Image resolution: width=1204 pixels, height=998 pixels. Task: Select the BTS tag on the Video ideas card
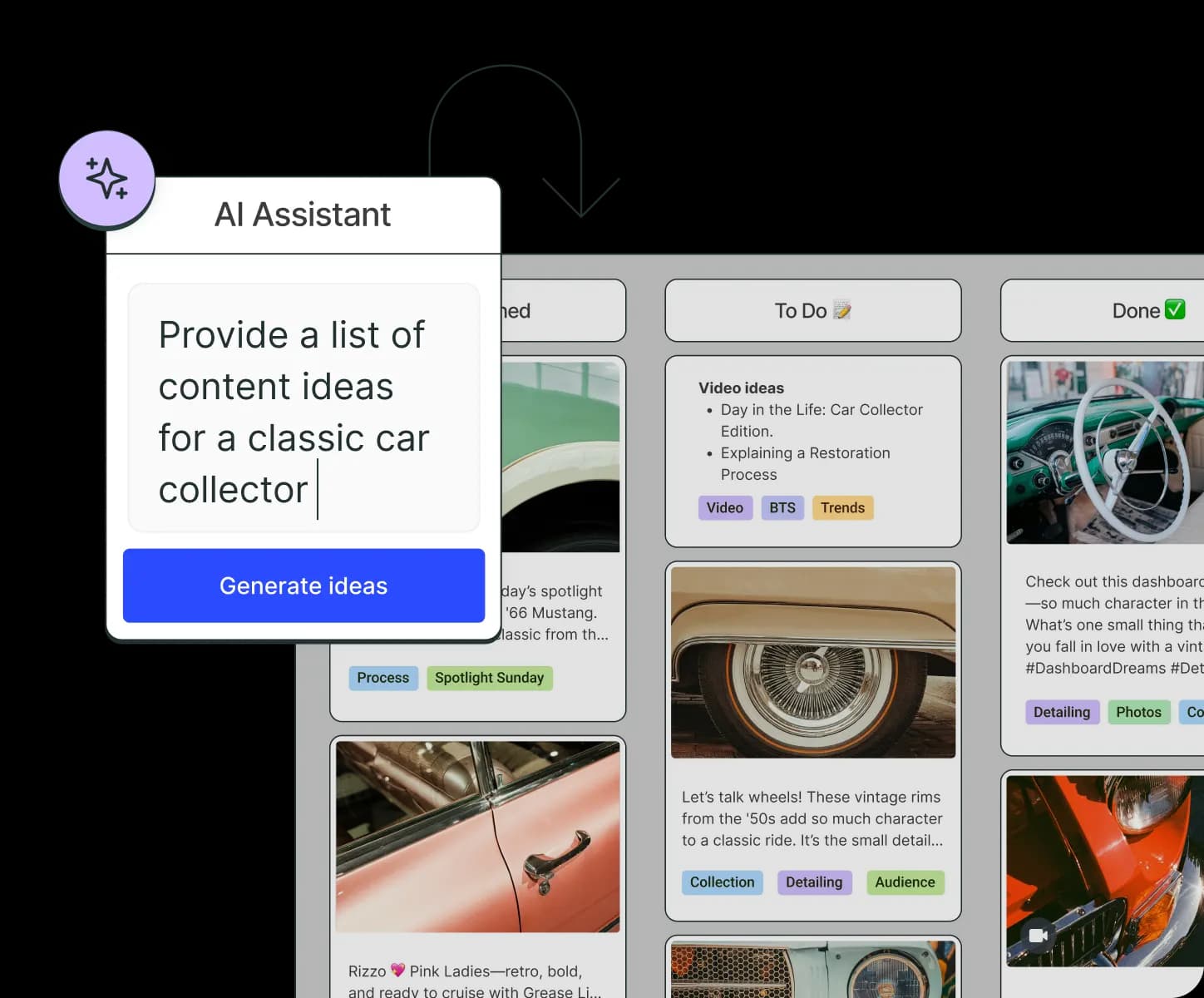[x=782, y=507]
